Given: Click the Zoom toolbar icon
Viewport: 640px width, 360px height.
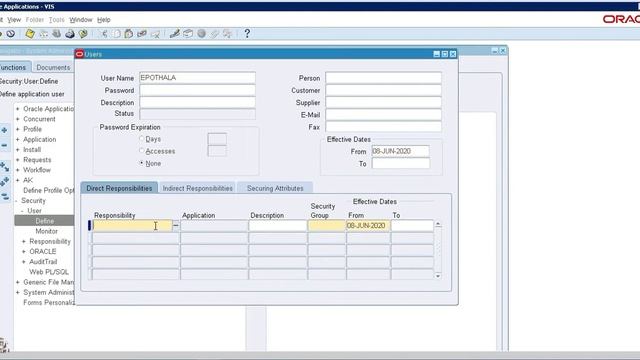Looking at the screenshot, I should 188,34.
